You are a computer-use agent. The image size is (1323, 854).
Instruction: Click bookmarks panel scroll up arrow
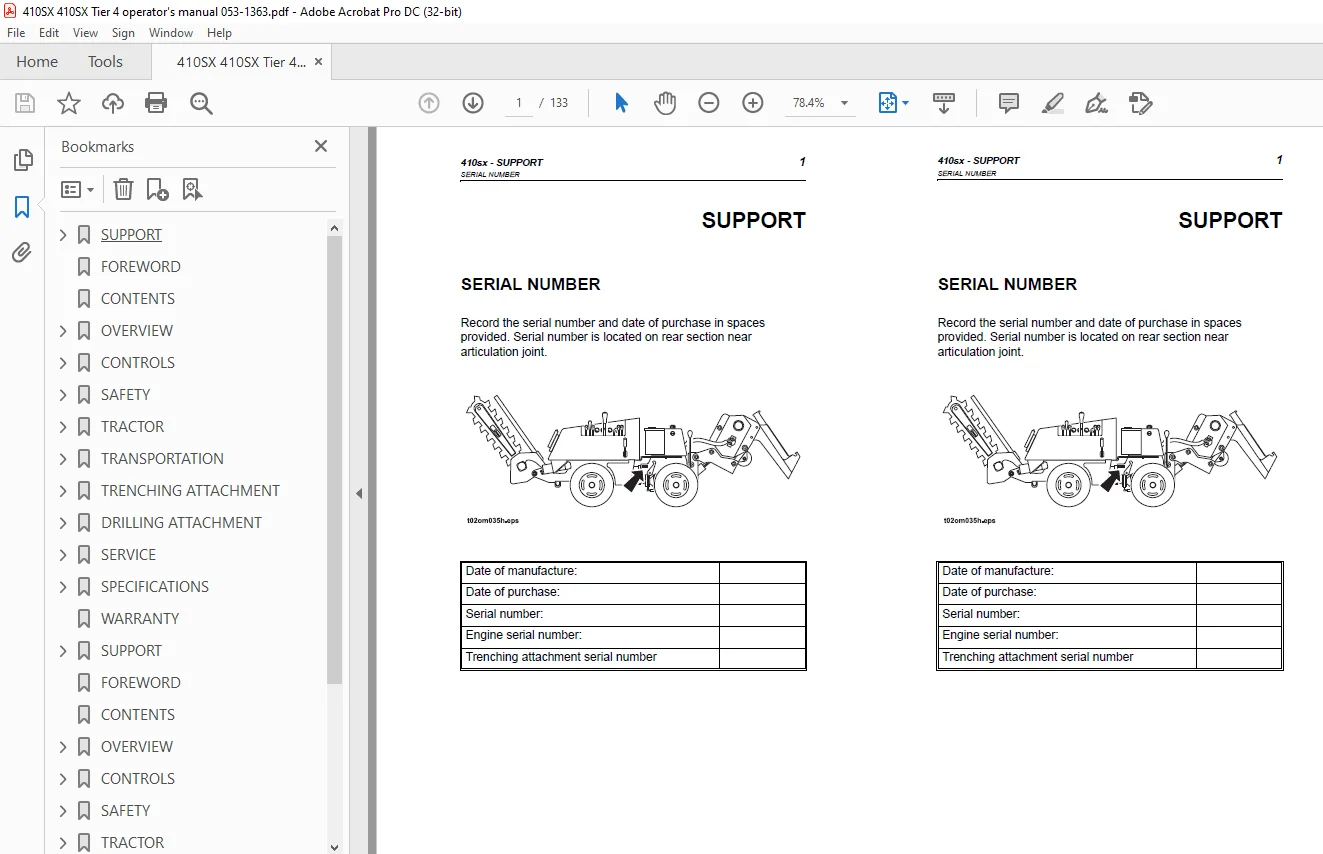pos(335,228)
